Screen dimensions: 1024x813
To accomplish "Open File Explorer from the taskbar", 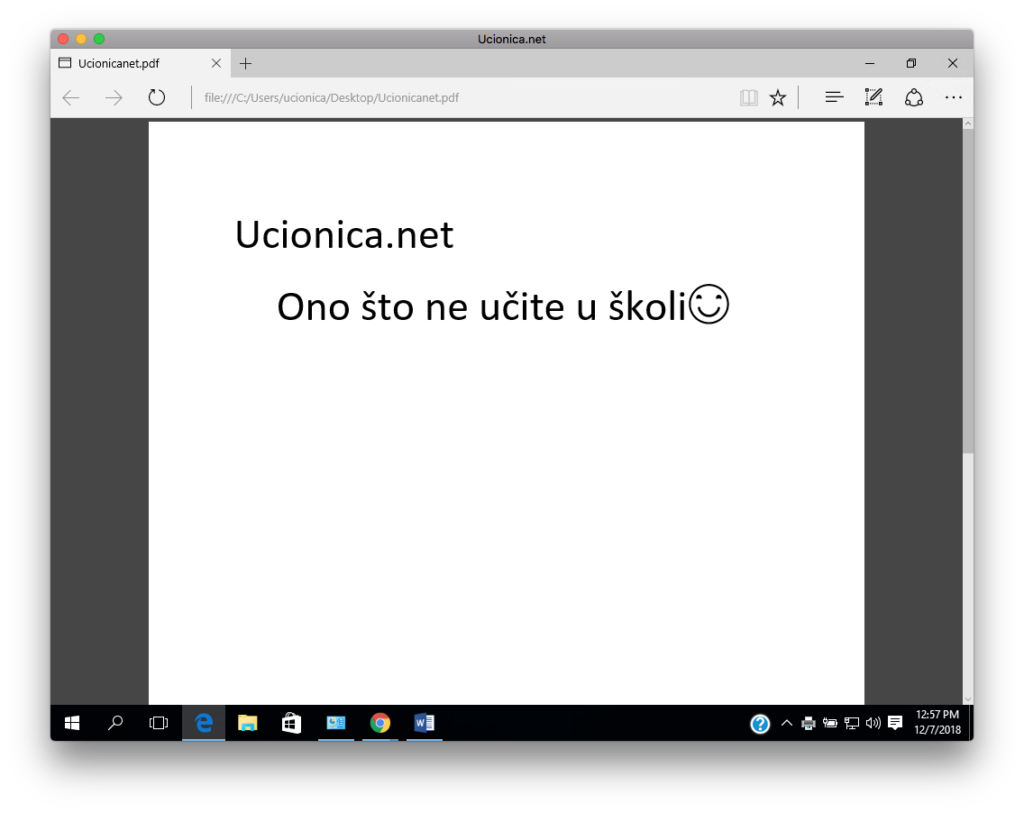I will pos(247,723).
